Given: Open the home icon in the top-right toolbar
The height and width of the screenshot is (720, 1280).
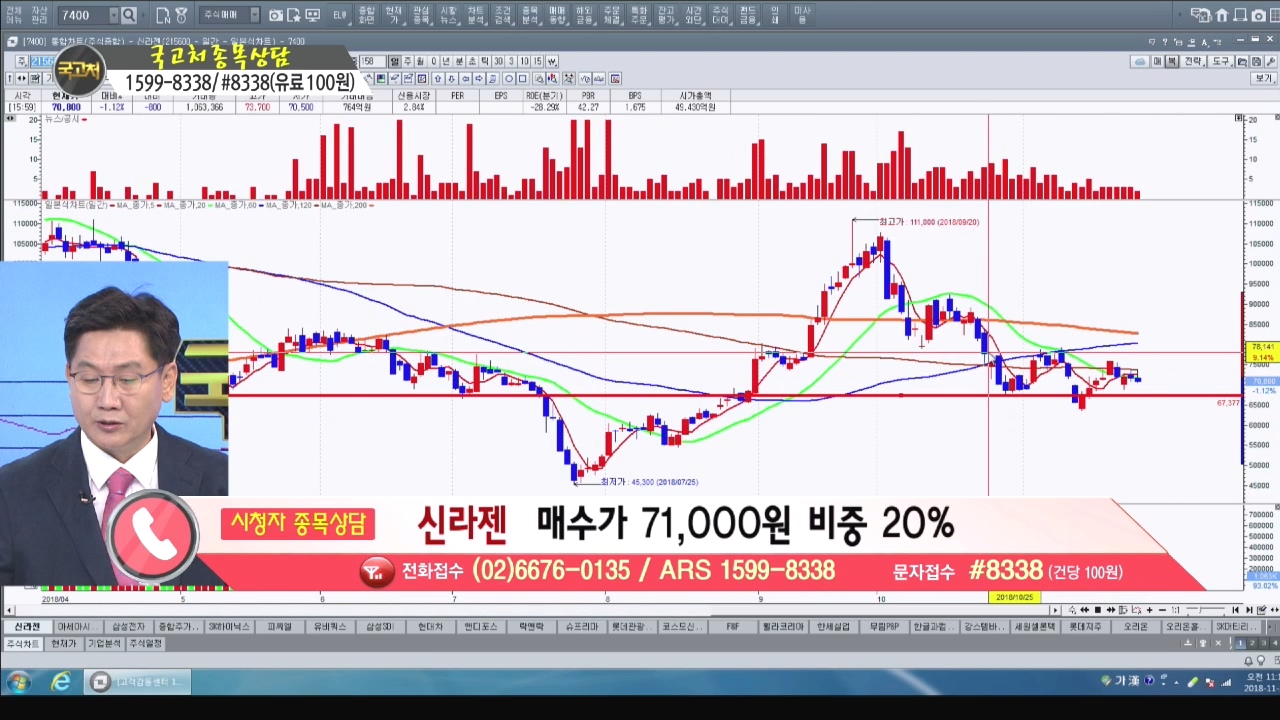Looking at the screenshot, I should 1221,15.
